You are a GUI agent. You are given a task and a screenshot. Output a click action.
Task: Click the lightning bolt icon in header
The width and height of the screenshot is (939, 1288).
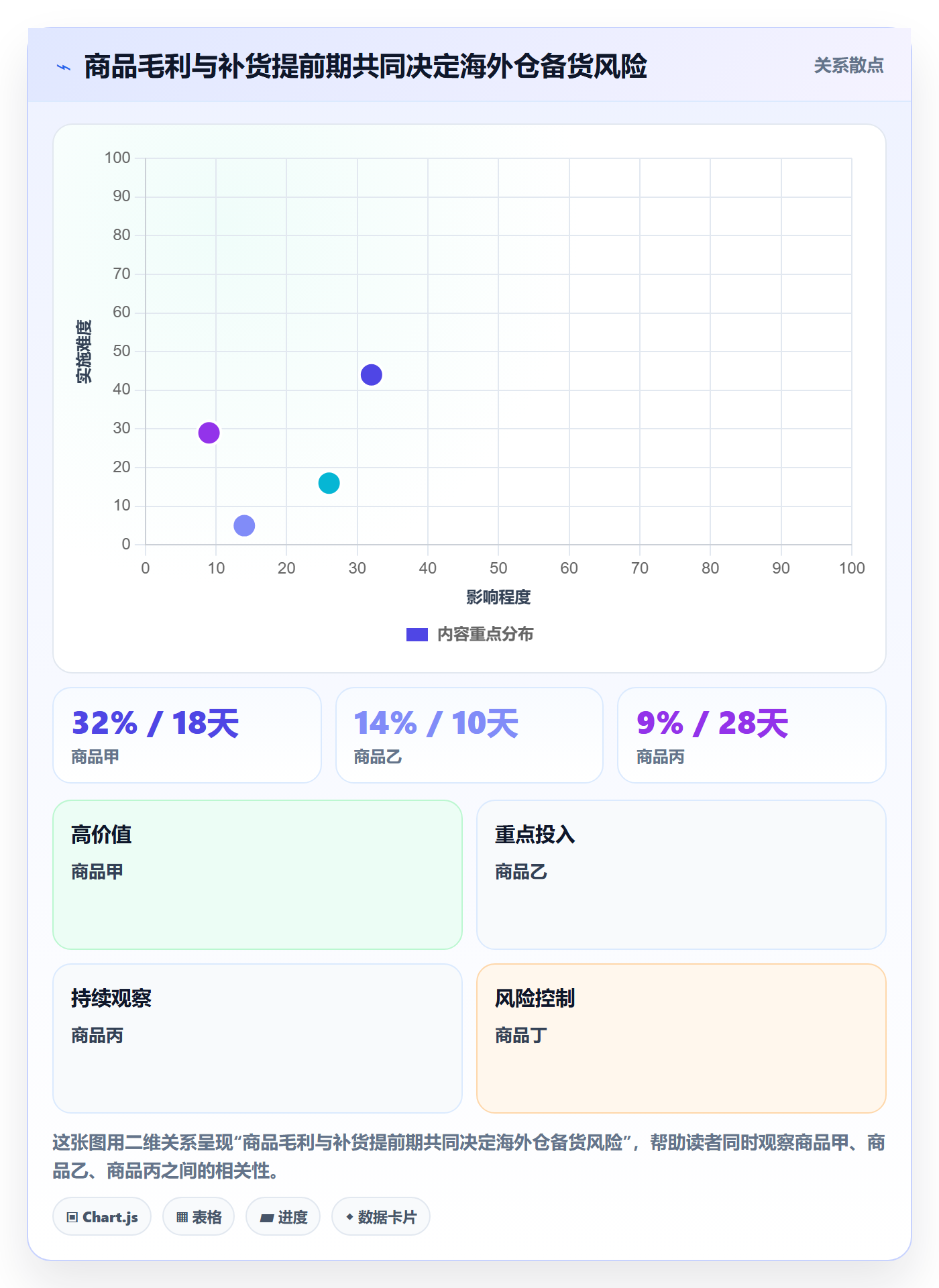(x=64, y=67)
